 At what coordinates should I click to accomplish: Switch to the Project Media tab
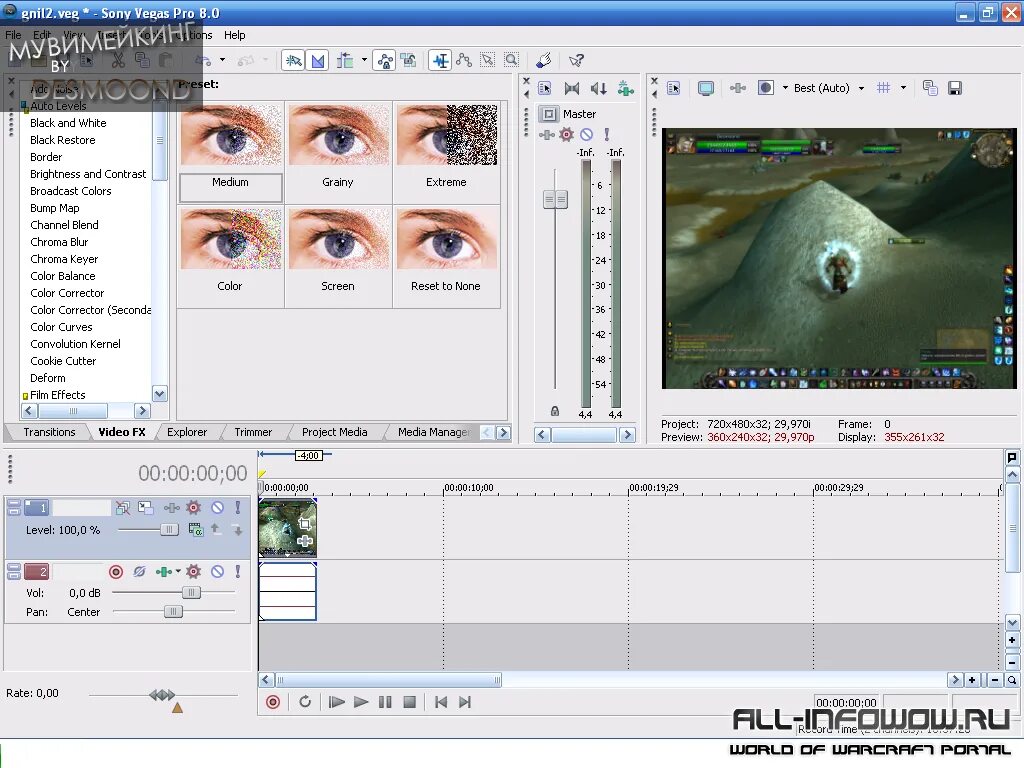click(x=334, y=432)
